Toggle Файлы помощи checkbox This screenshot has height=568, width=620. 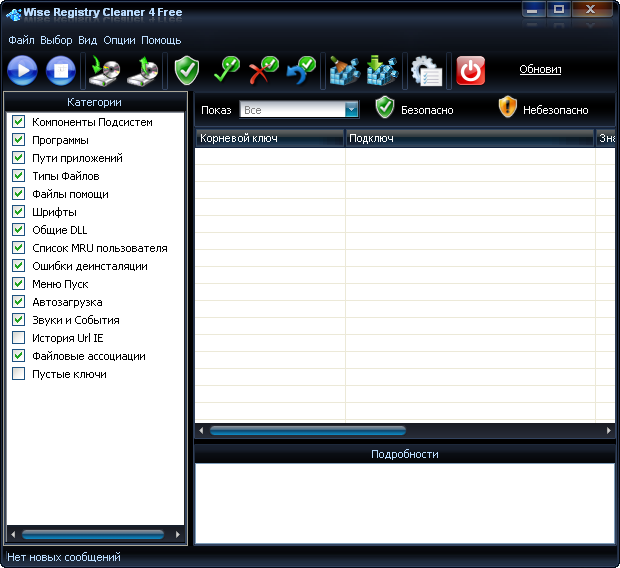19,193
